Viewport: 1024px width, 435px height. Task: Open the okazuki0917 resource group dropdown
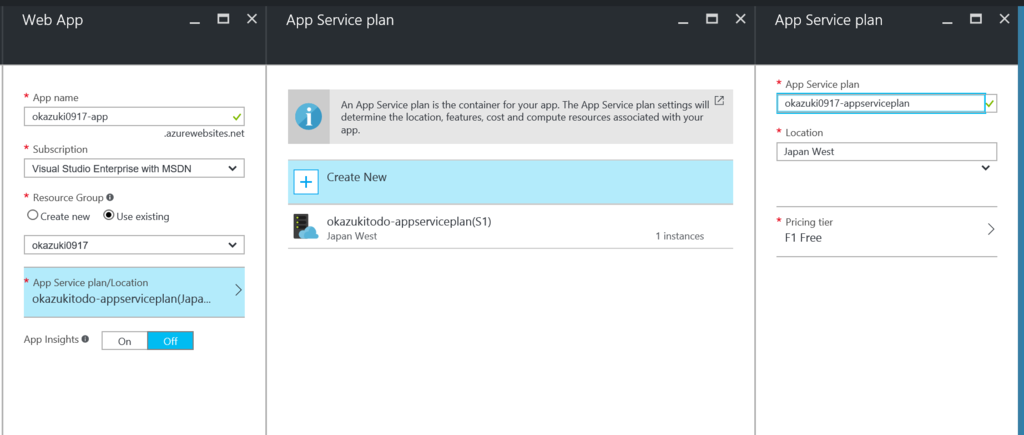point(134,246)
